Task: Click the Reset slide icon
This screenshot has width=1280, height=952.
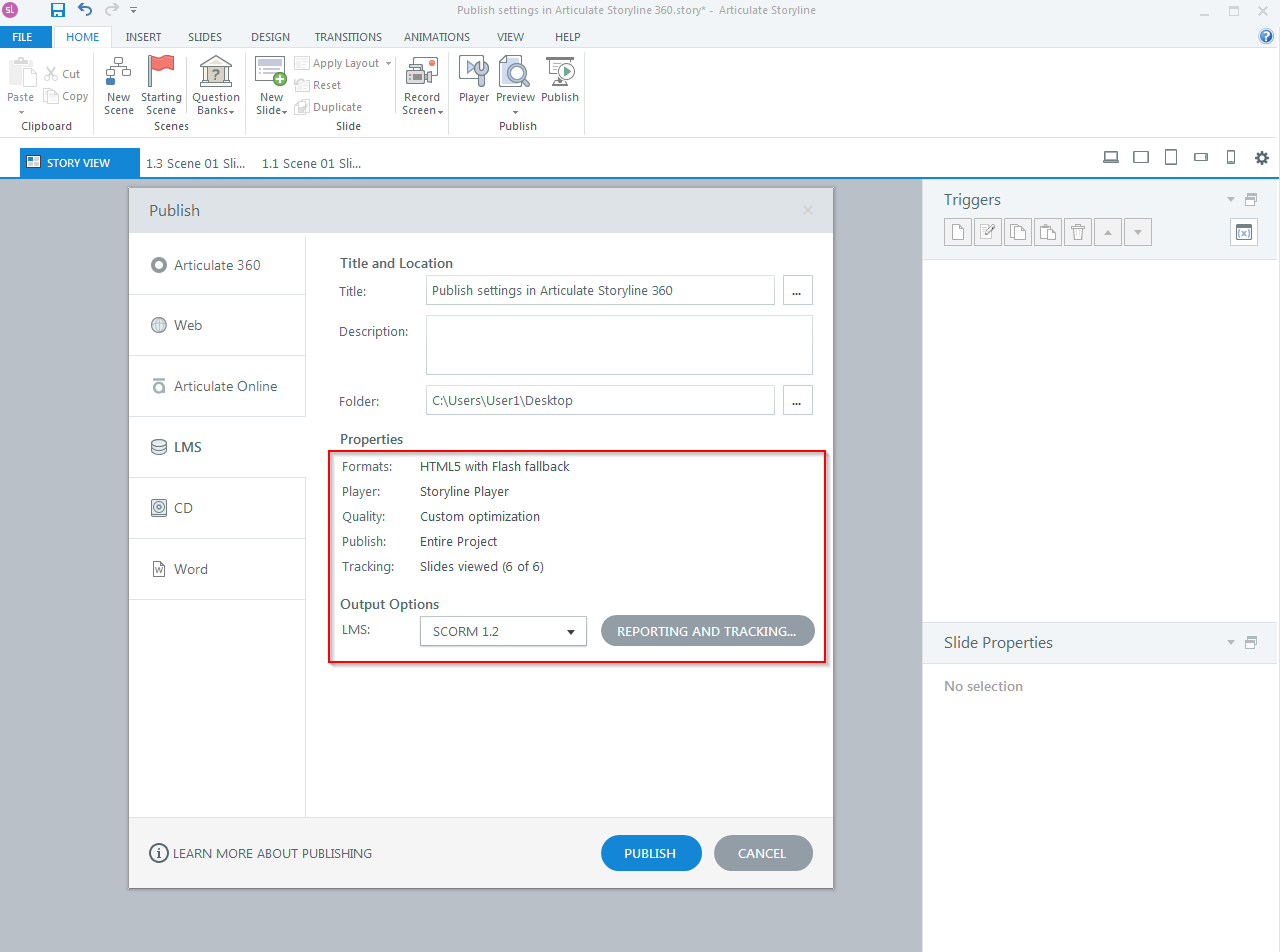Action: 302,85
